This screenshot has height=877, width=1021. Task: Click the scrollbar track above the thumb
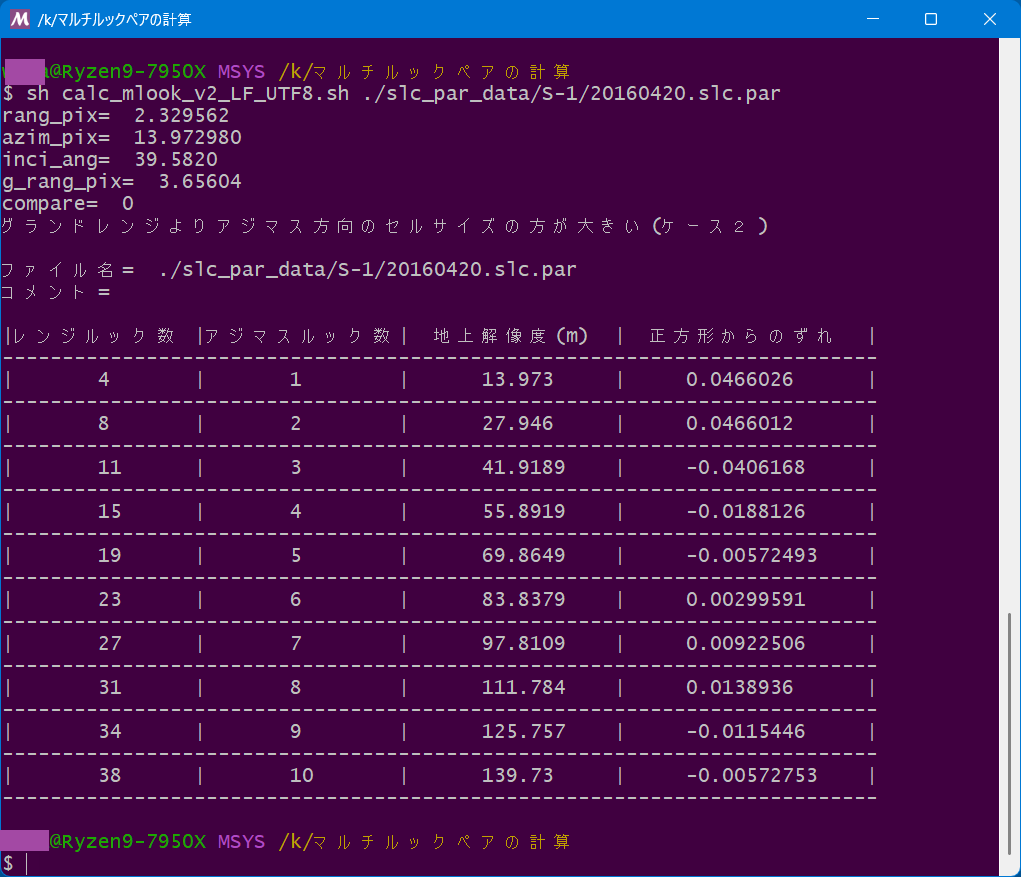[1009, 326]
